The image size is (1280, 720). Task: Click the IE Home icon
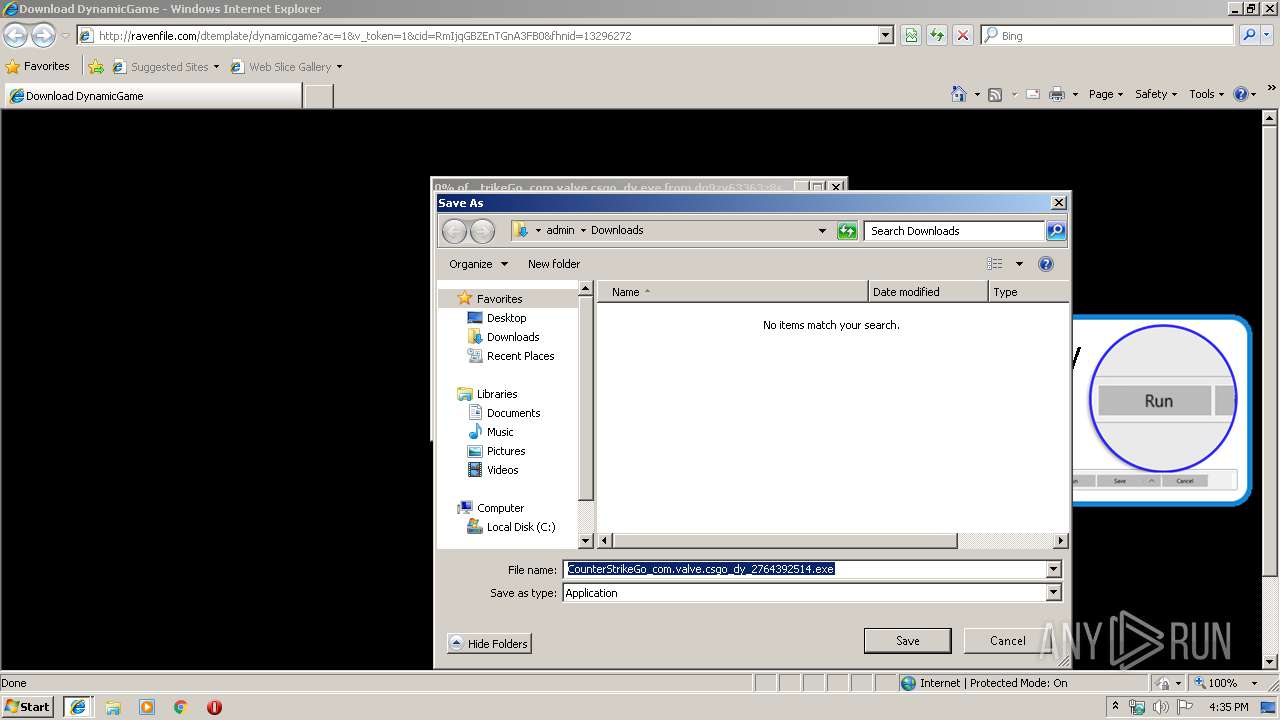click(x=958, y=94)
